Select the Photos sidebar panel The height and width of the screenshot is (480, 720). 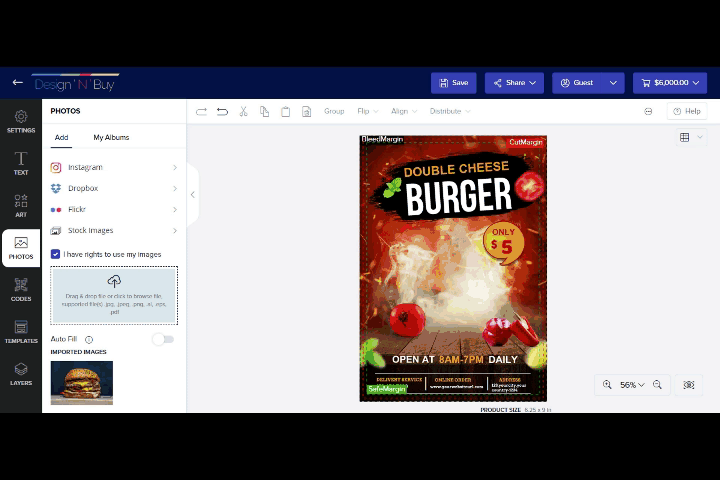pyautogui.click(x=21, y=248)
